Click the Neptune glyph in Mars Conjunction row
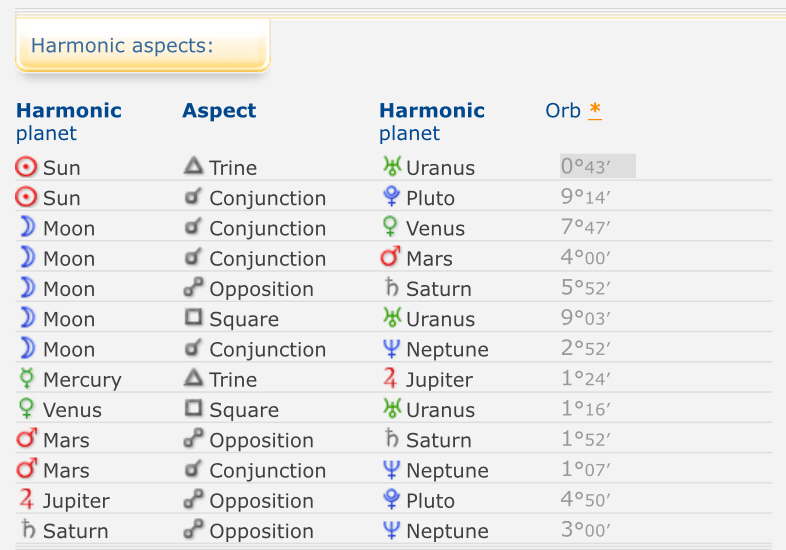 391,470
